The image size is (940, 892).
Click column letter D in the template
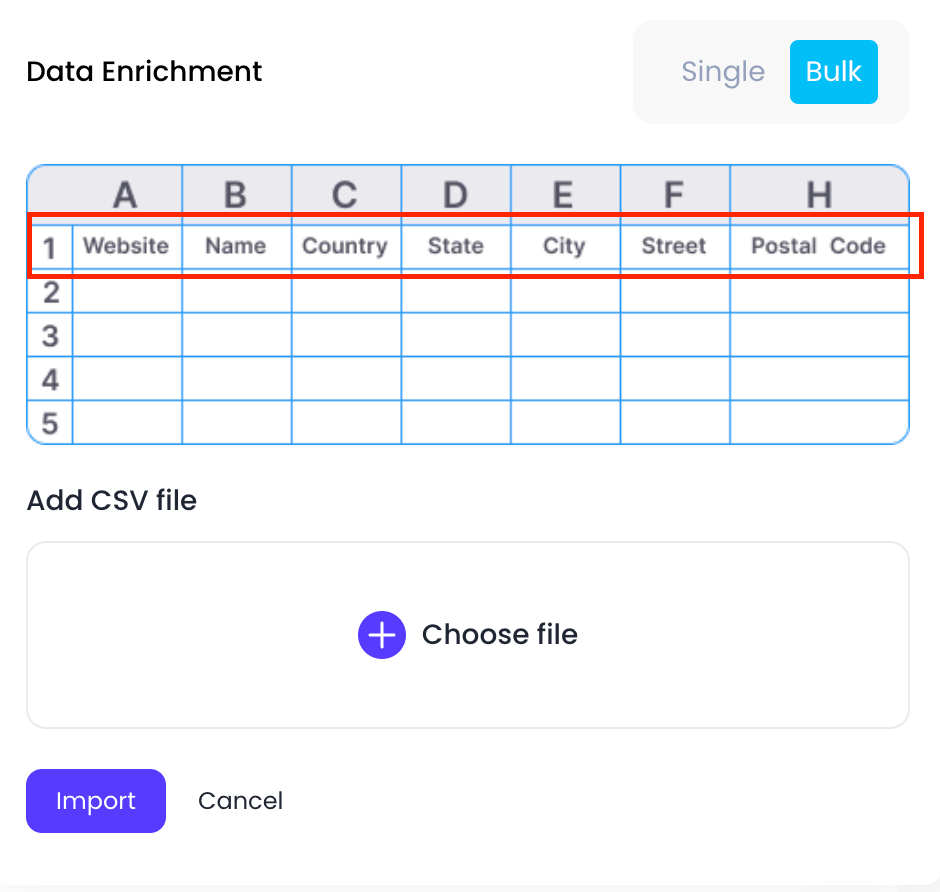tap(455, 195)
